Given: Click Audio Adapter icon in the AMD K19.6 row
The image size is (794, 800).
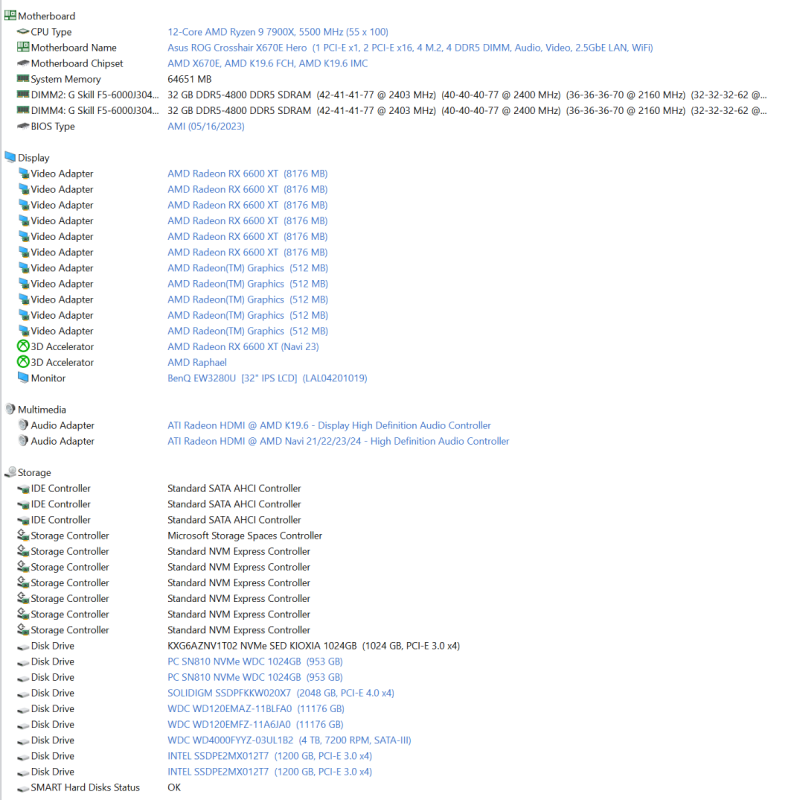Looking at the screenshot, I should pyautogui.click(x=23, y=425).
